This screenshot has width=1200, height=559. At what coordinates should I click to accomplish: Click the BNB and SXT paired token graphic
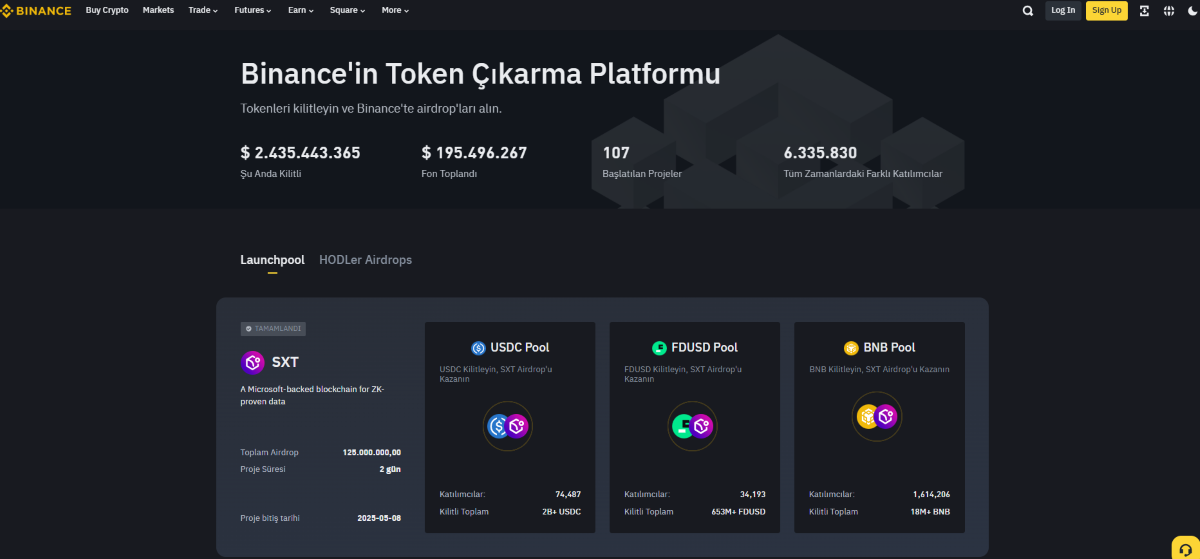(x=877, y=417)
